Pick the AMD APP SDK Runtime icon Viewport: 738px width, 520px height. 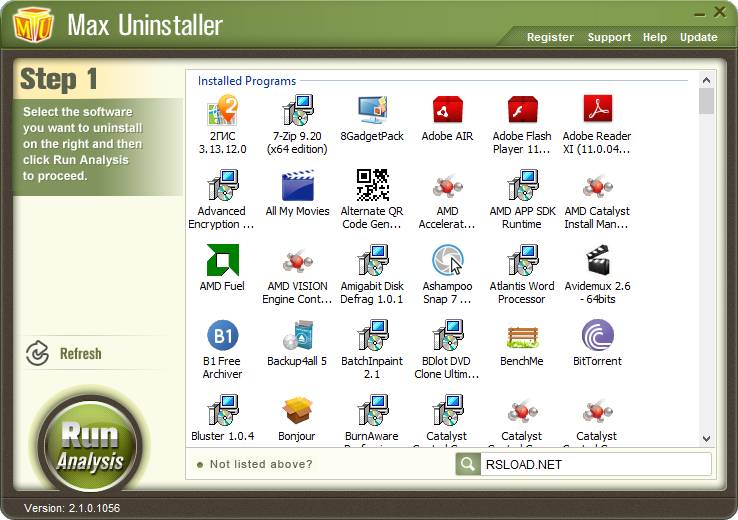[522, 185]
